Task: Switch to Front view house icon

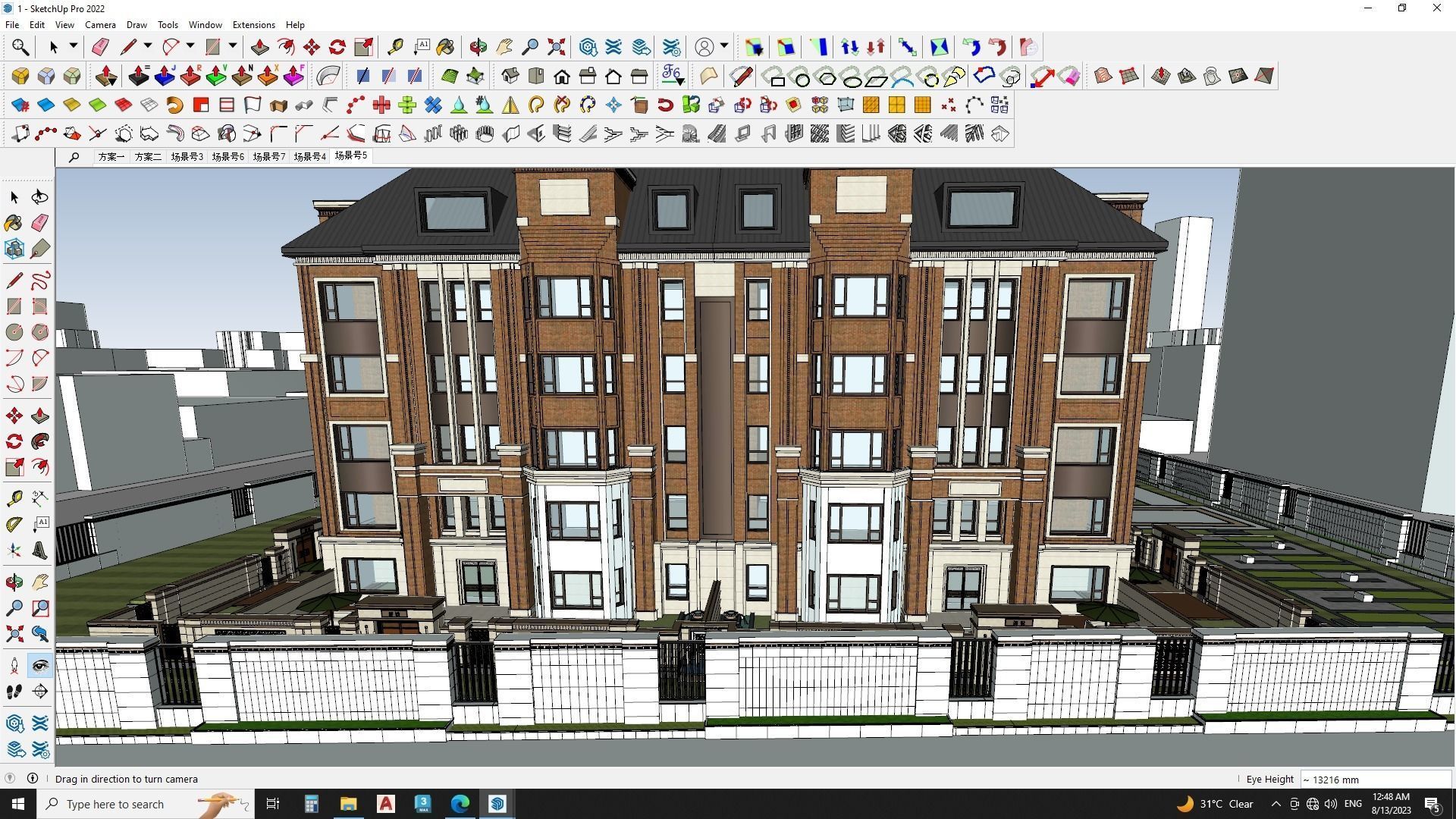Action: pyautogui.click(x=562, y=76)
